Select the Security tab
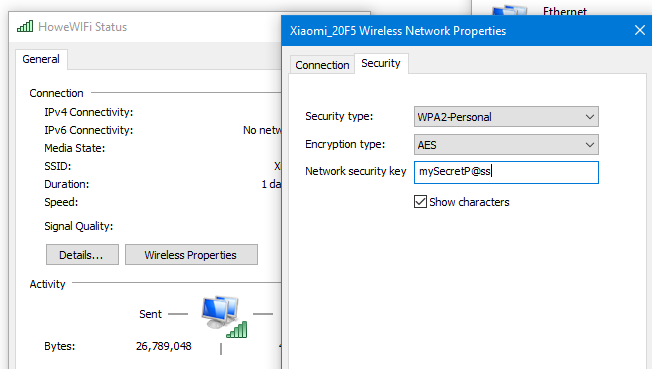Screen dimensions: 652x369 point(381,63)
